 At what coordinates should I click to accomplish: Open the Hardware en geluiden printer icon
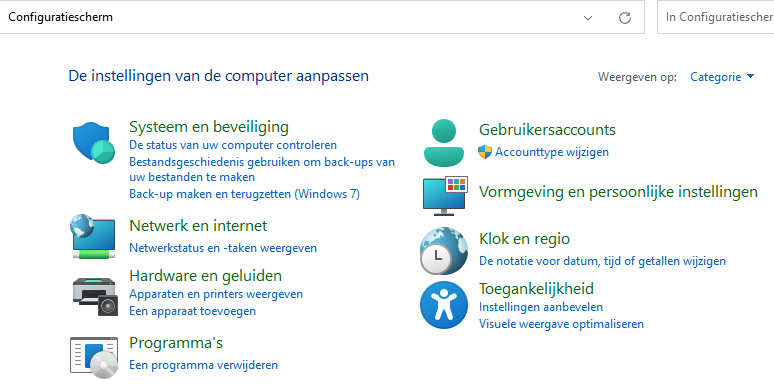[x=95, y=296]
